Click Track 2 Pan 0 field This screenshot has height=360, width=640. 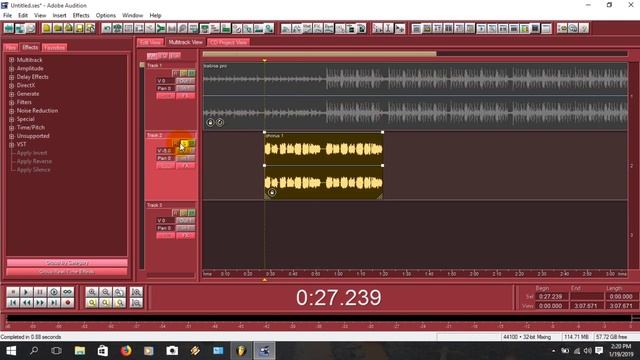[165, 158]
